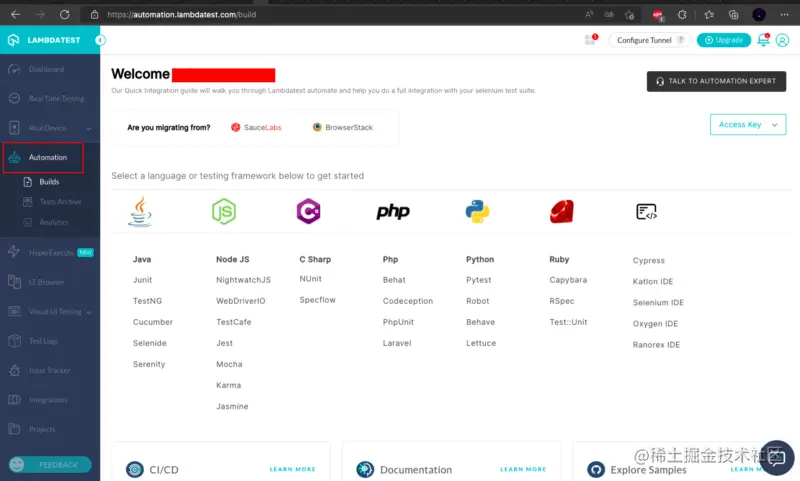Choose the Python logo icon
Viewport: 800px width, 481px height.
coord(477,211)
